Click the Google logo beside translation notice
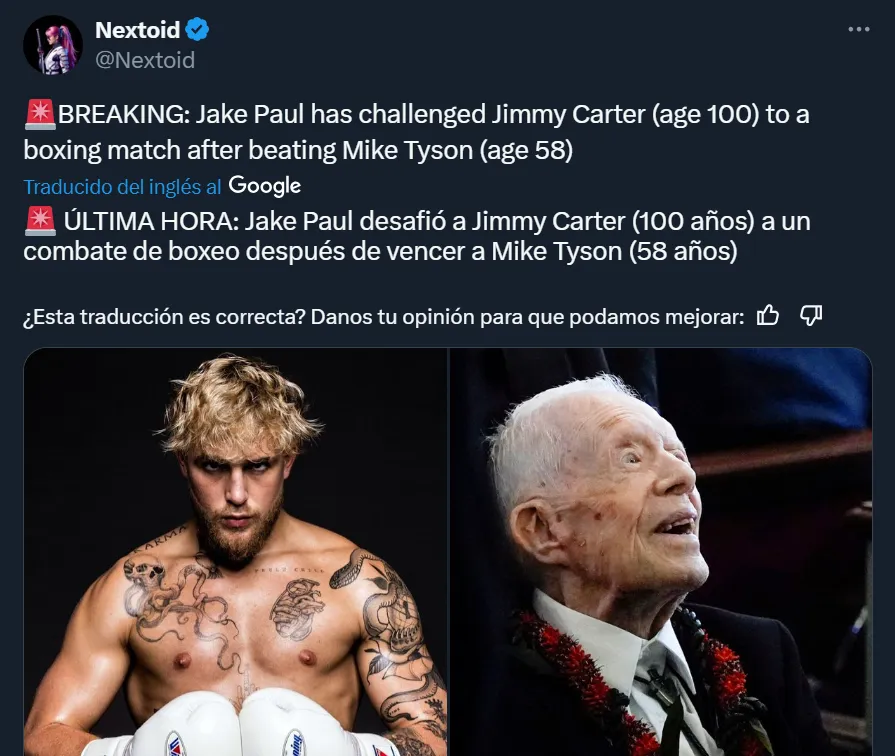This screenshot has width=895, height=756. click(264, 186)
